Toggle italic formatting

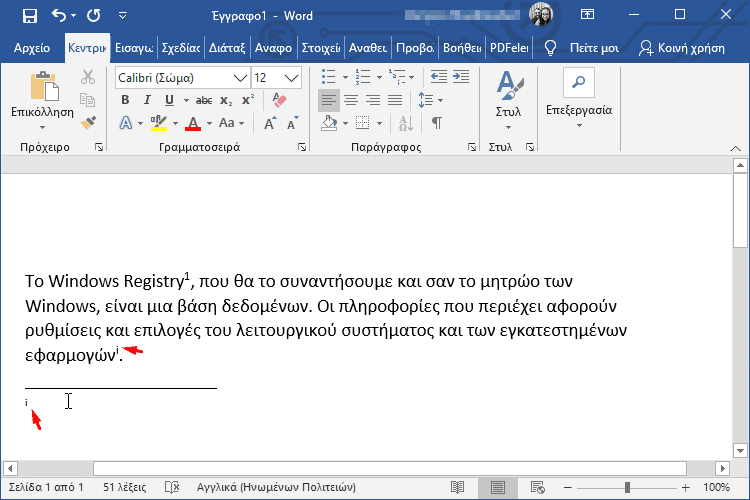pos(147,100)
